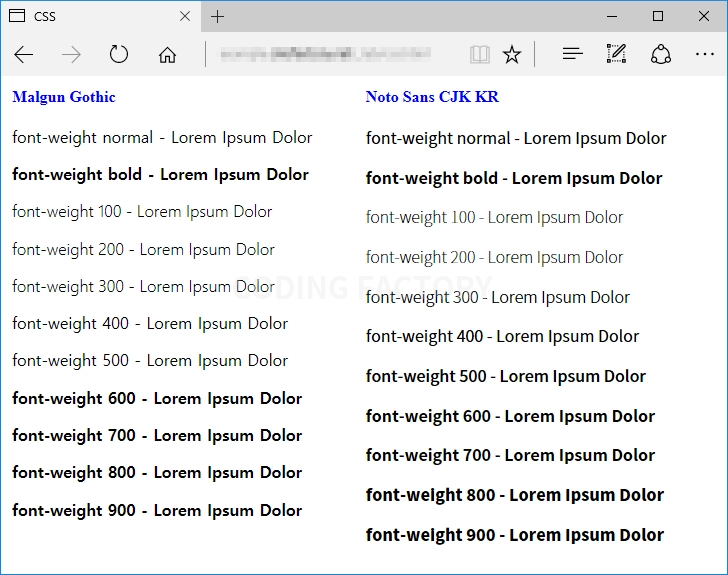
Task: Open the Hub lines icon
Action: [x=572, y=54]
